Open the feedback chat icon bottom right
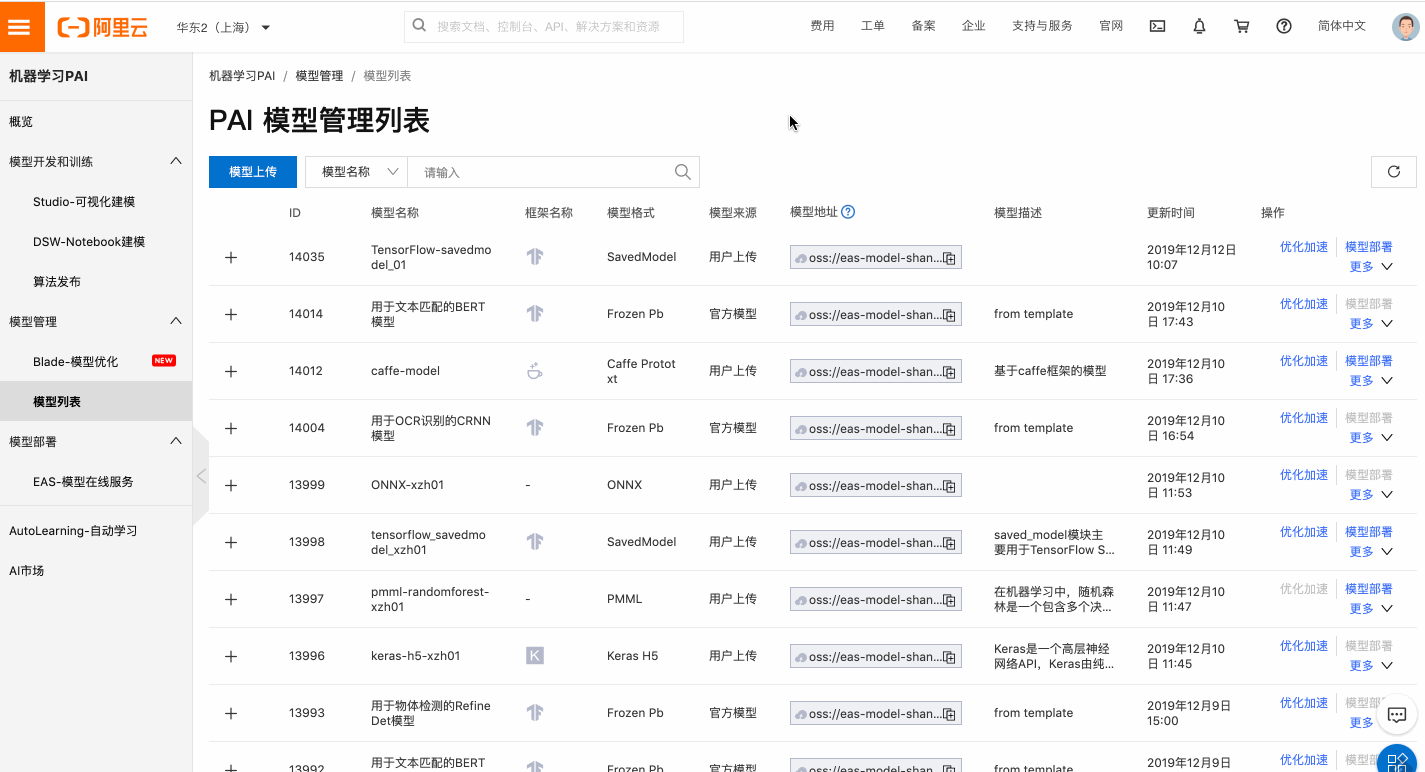The height and width of the screenshot is (772, 1425). point(1397,715)
